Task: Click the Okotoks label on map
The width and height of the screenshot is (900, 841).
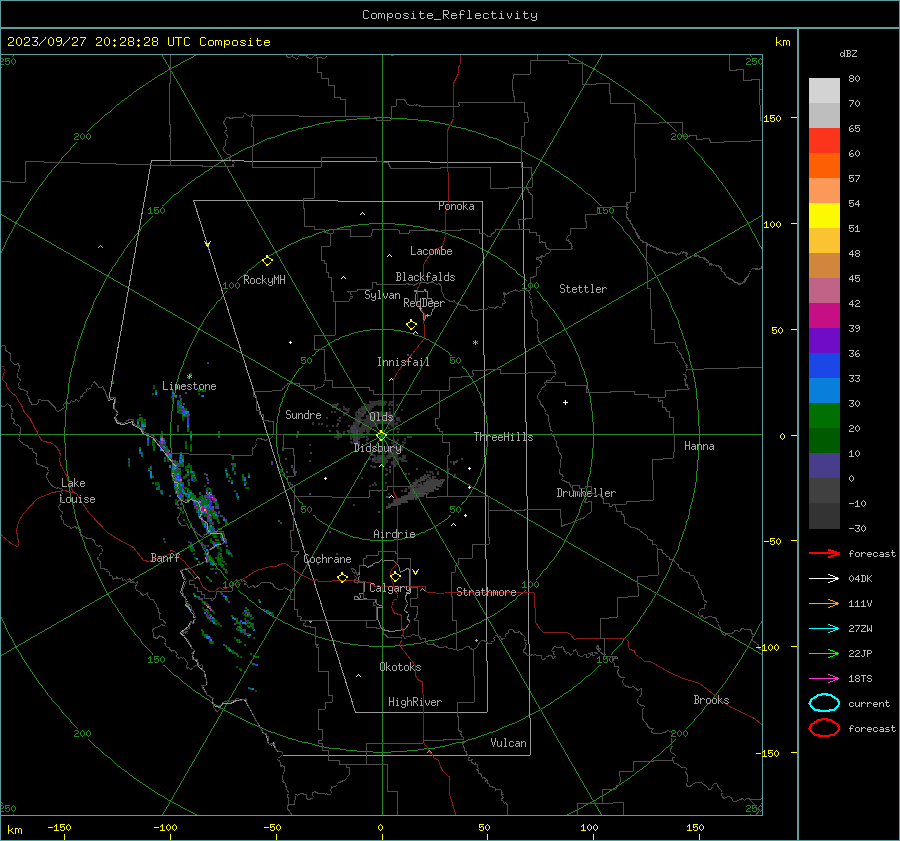Action: point(400,667)
